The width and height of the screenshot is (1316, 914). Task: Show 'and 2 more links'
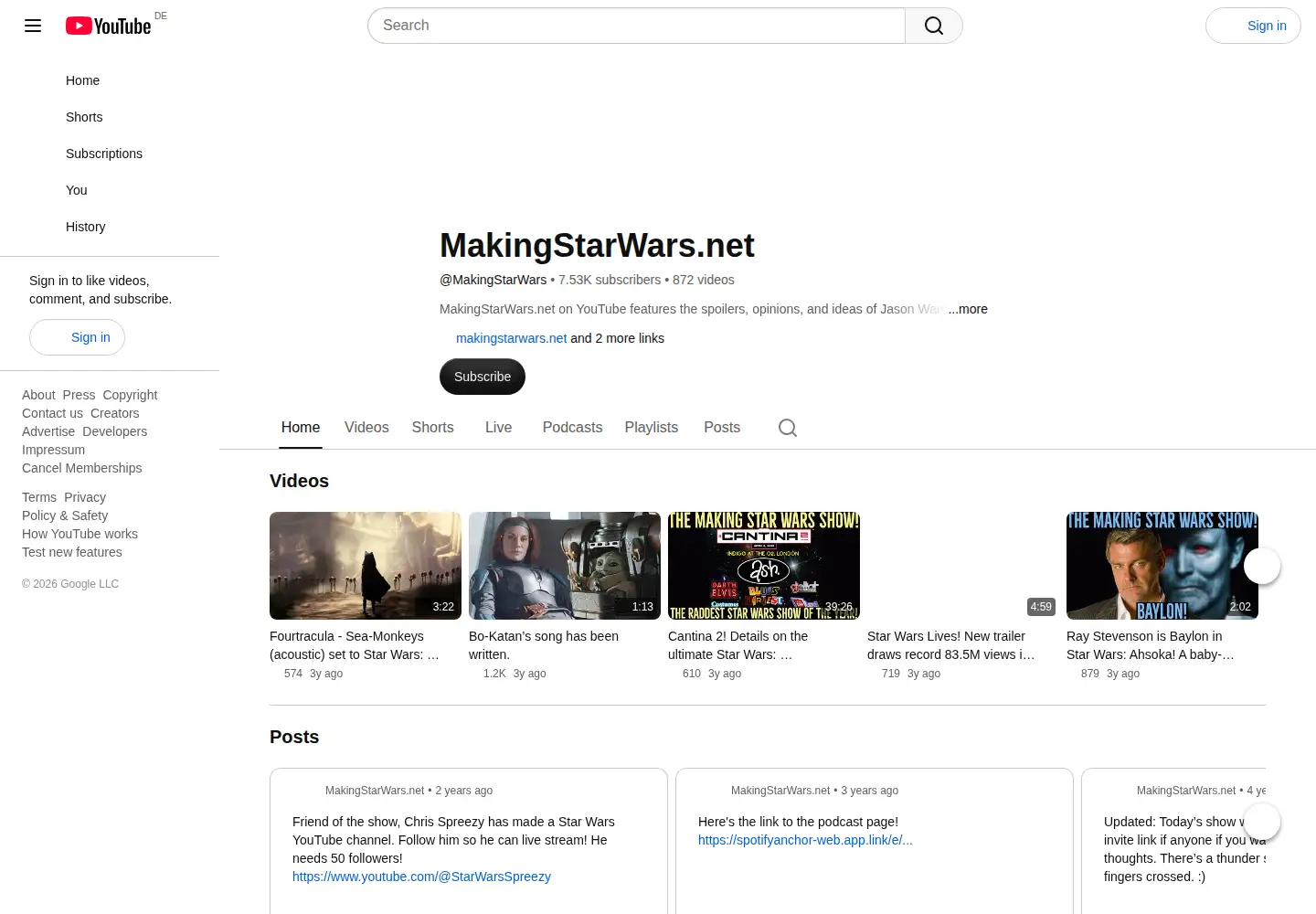coord(618,338)
